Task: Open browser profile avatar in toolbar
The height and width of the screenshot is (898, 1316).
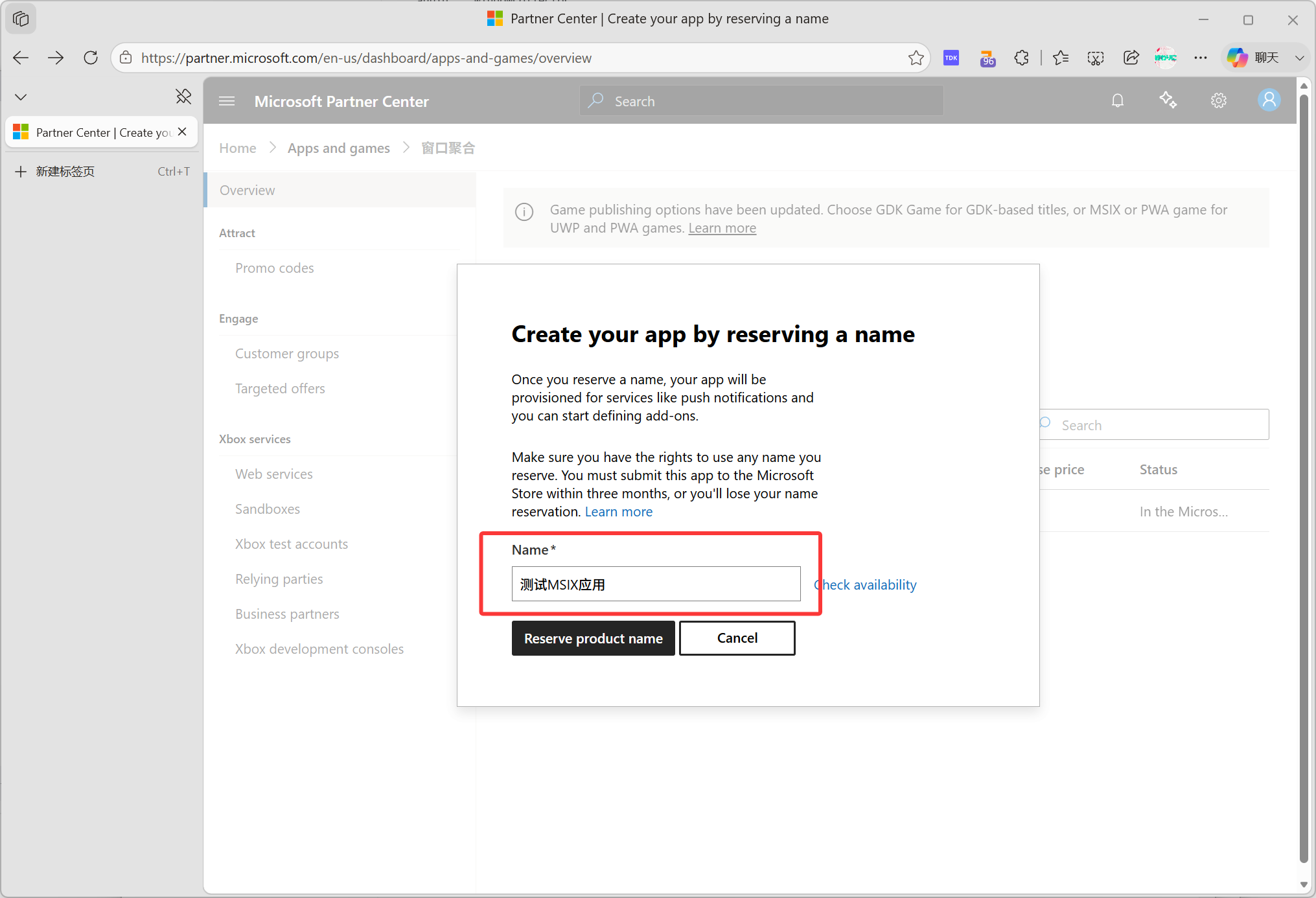Action: pyautogui.click(x=1166, y=58)
